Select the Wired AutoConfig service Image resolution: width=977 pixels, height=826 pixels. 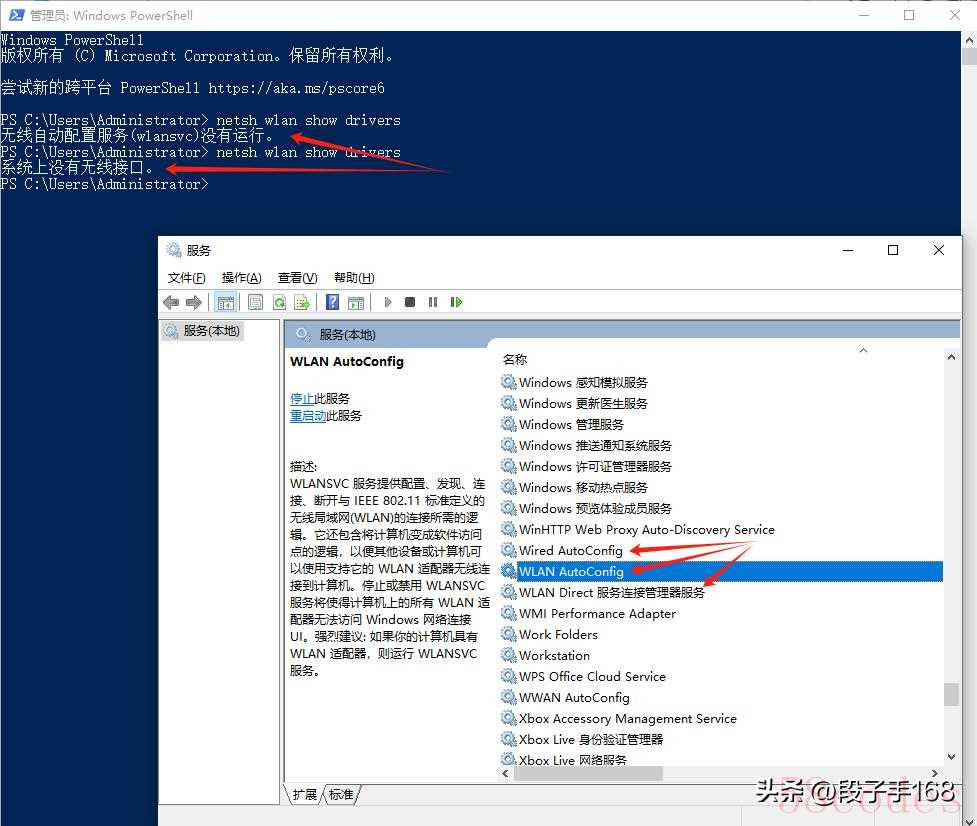[x=570, y=551]
